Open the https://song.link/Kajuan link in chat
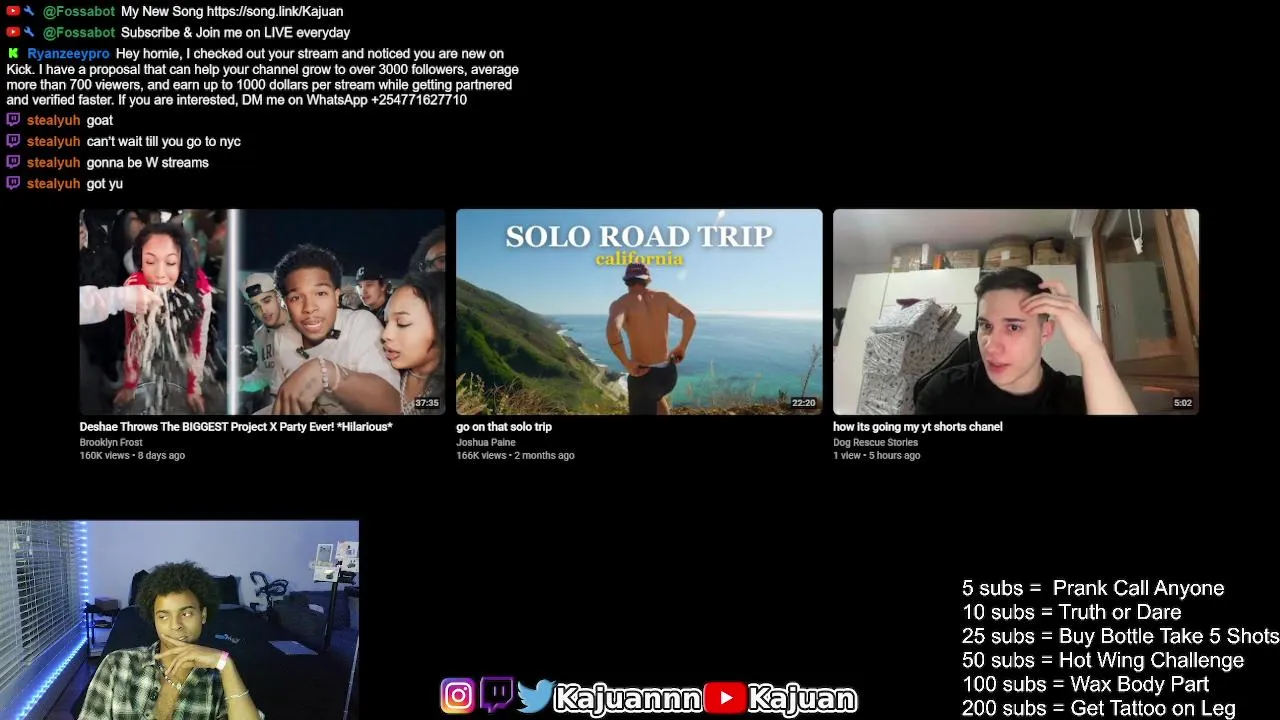This screenshot has width=1280, height=720. [x=275, y=12]
